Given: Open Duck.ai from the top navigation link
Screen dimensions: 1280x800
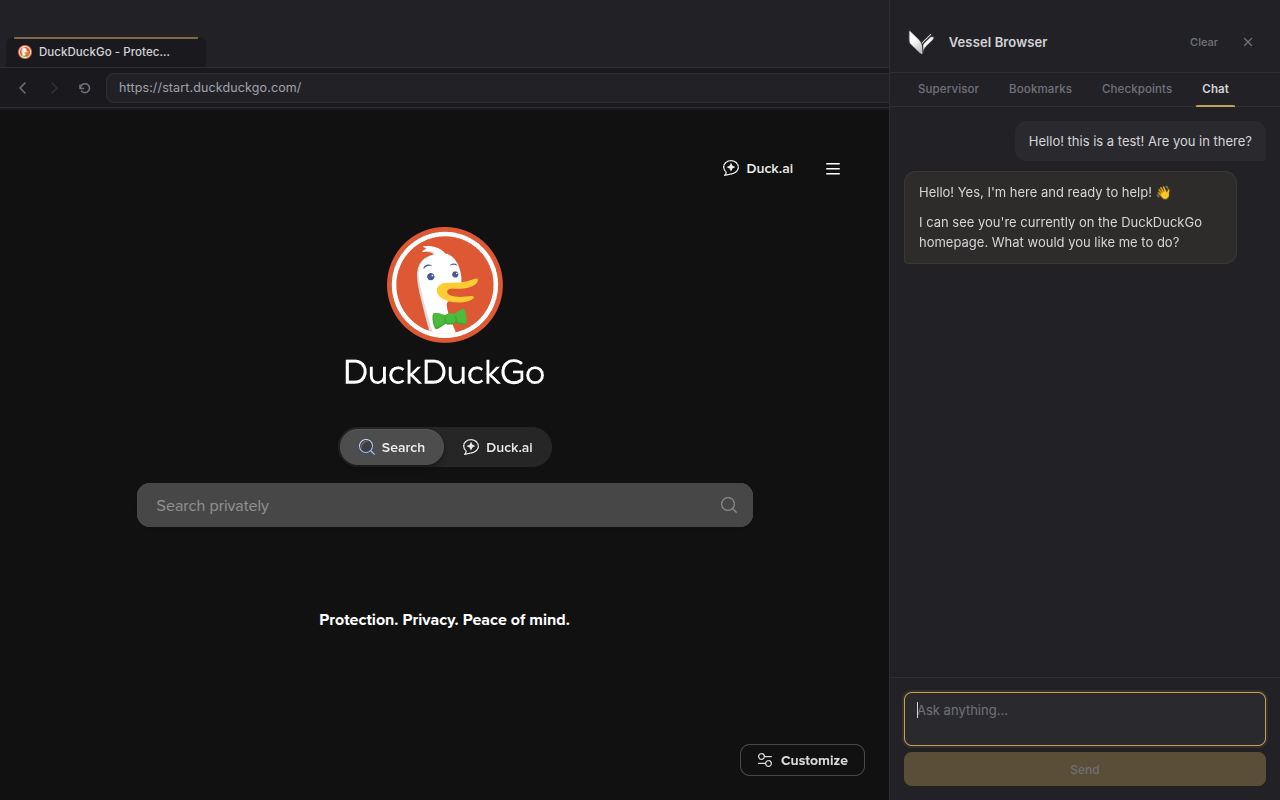Looking at the screenshot, I should (757, 168).
